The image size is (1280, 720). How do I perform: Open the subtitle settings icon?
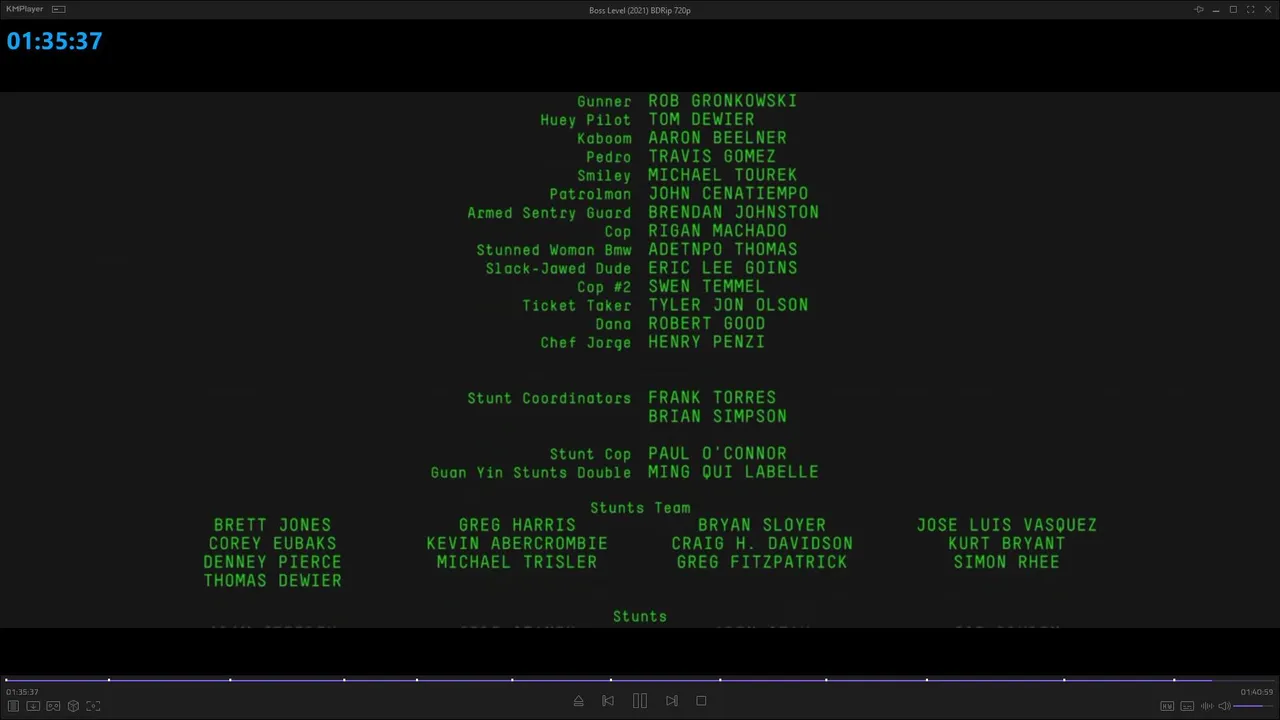click(x=1187, y=706)
